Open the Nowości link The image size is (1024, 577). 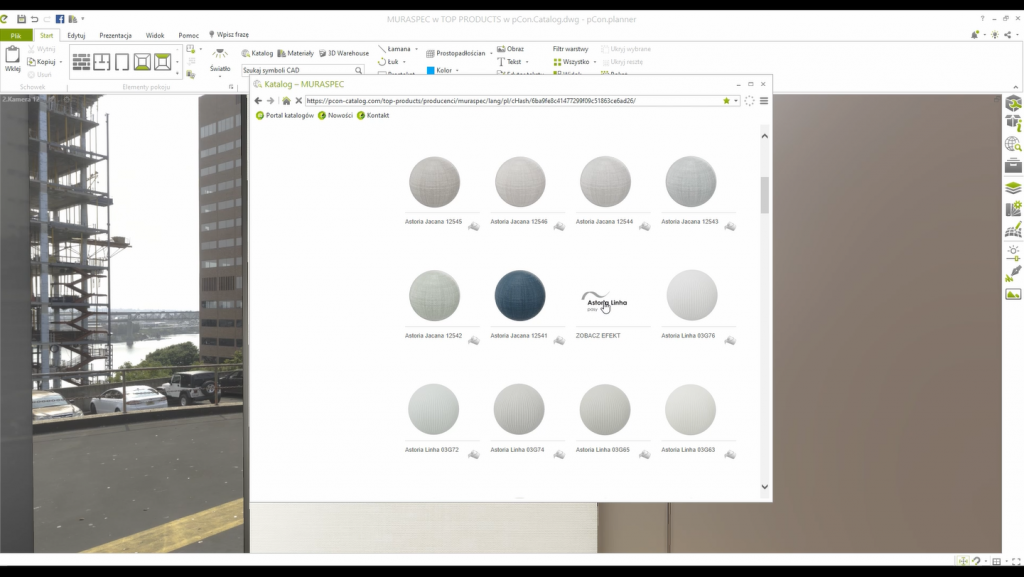335,116
